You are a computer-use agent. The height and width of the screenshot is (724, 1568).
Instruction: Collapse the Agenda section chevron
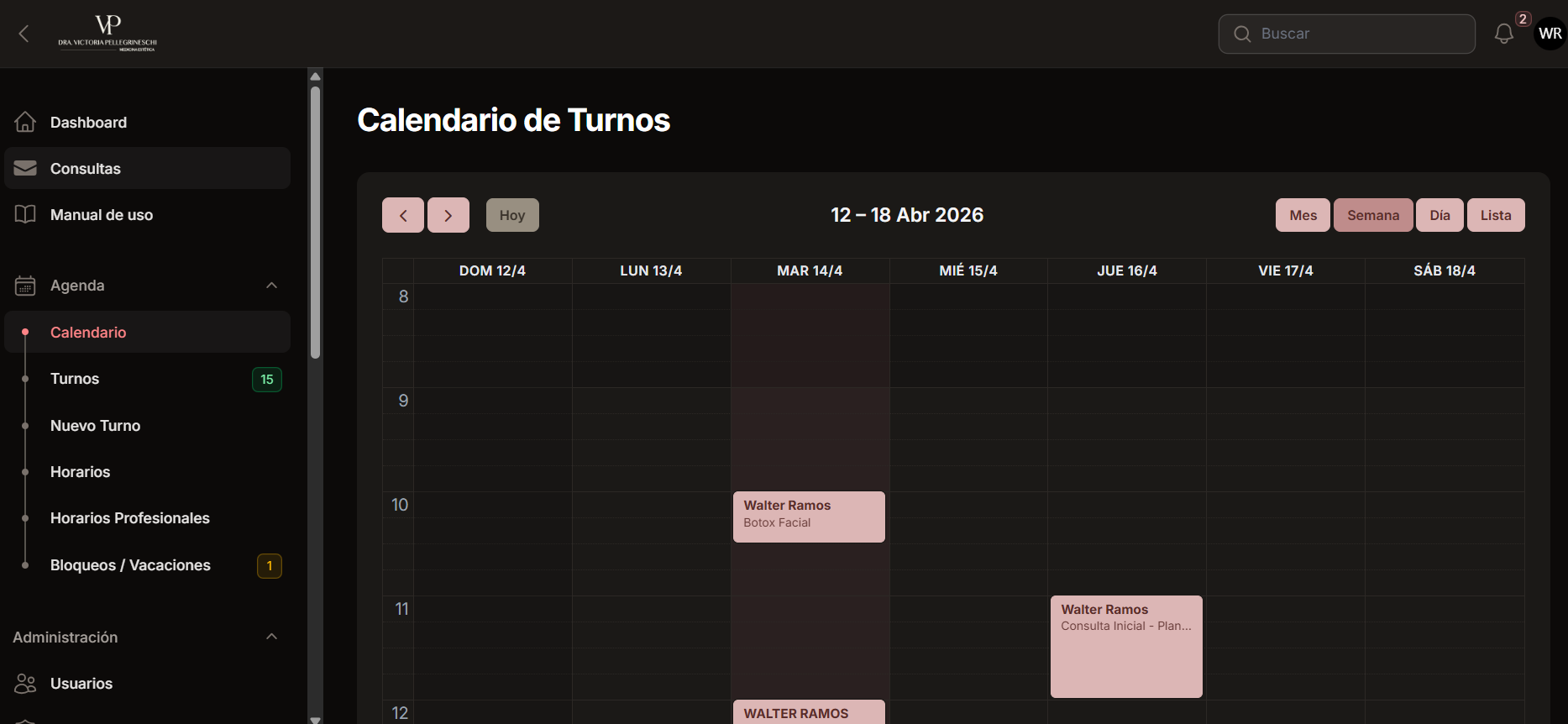click(271, 286)
